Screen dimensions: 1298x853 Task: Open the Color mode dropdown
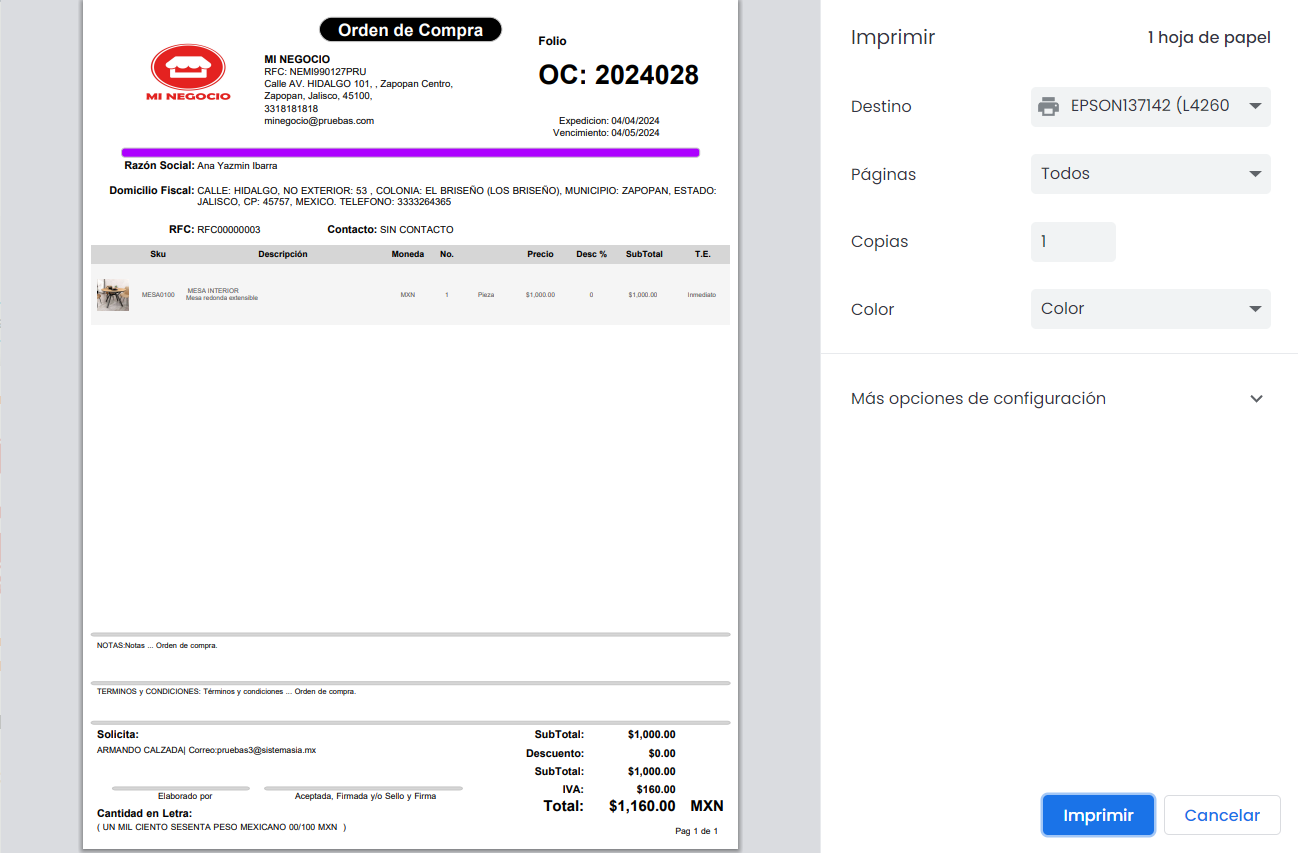1150,309
